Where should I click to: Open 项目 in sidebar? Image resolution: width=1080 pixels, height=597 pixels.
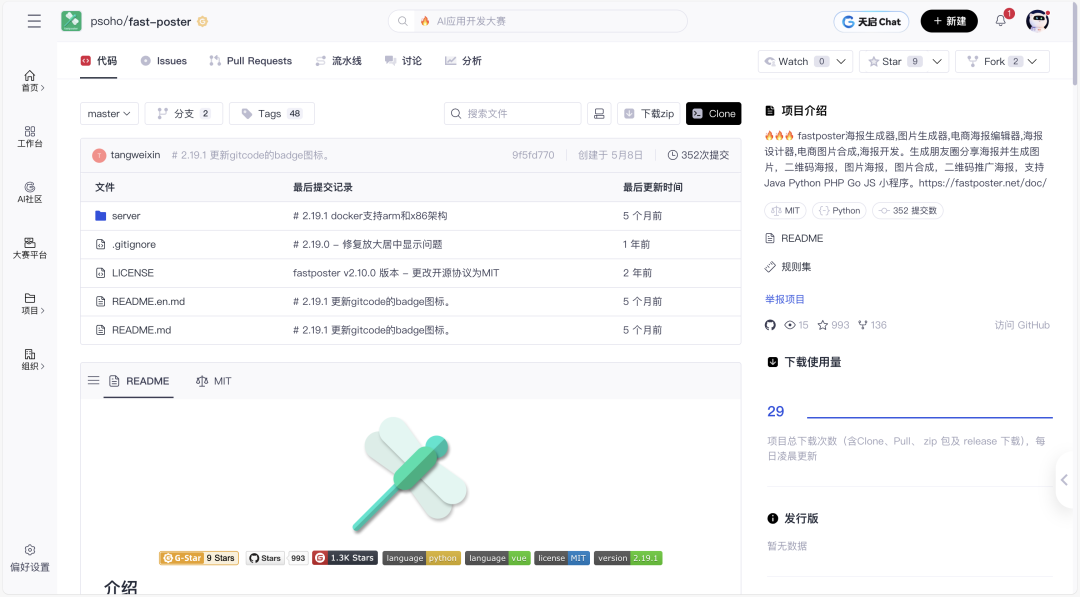[x=30, y=304]
